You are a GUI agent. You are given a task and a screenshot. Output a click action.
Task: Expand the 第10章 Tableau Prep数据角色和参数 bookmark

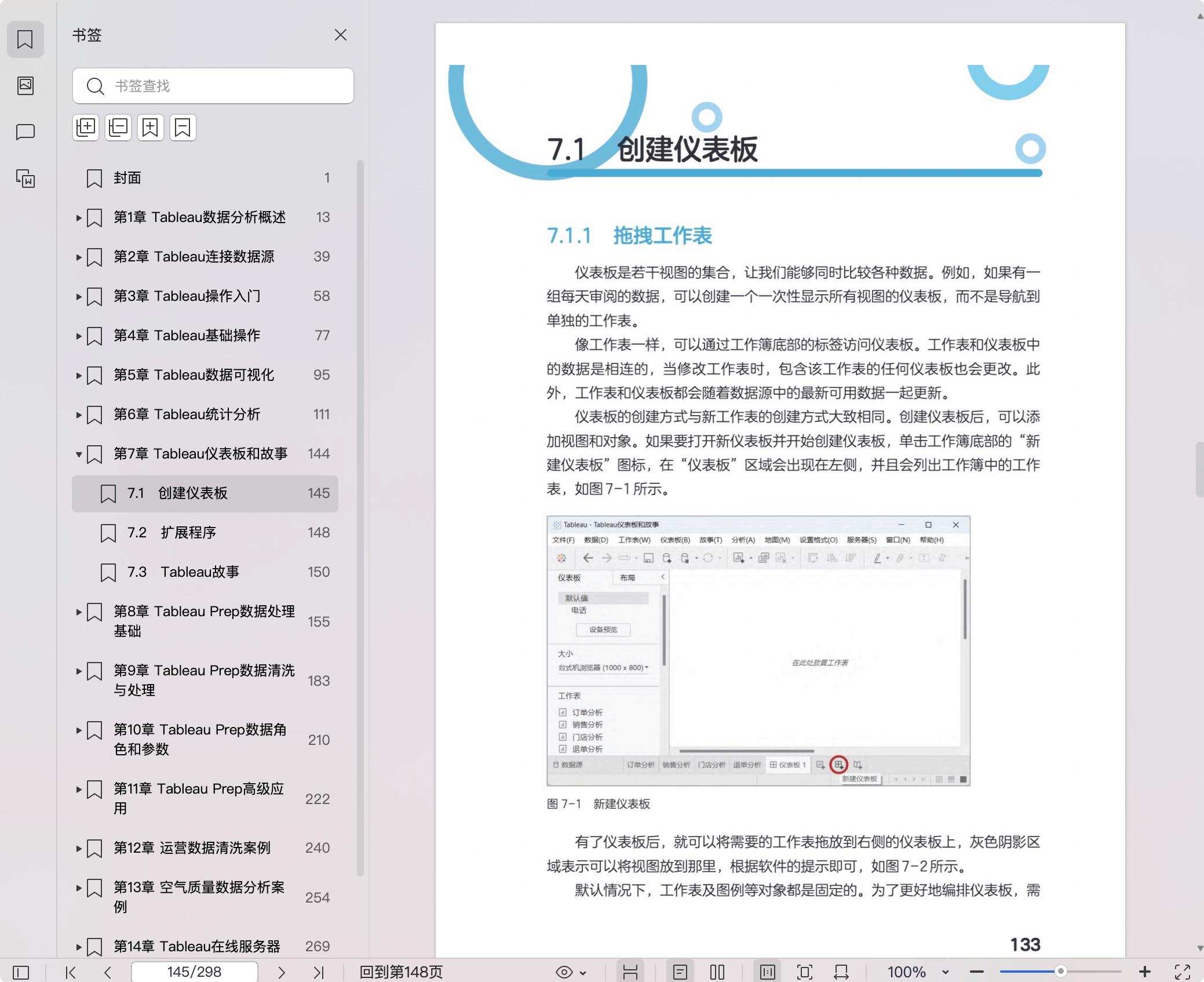click(78, 730)
